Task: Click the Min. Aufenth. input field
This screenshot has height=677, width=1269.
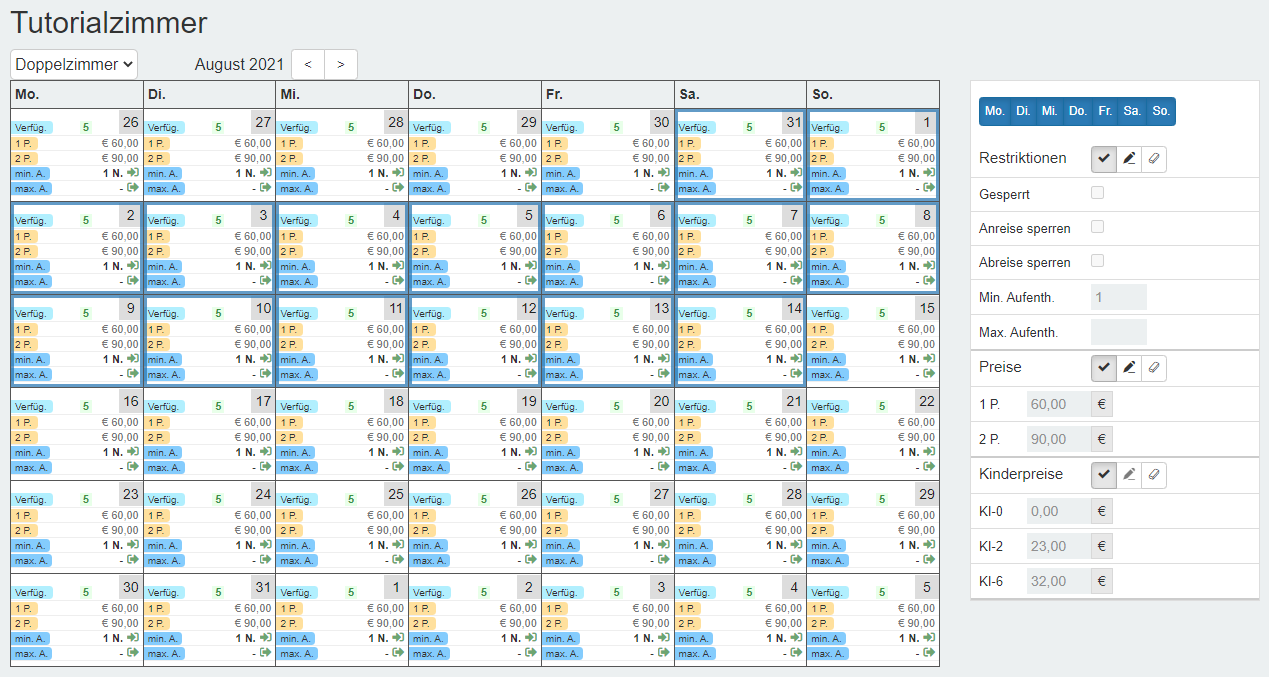Action: click(1118, 297)
